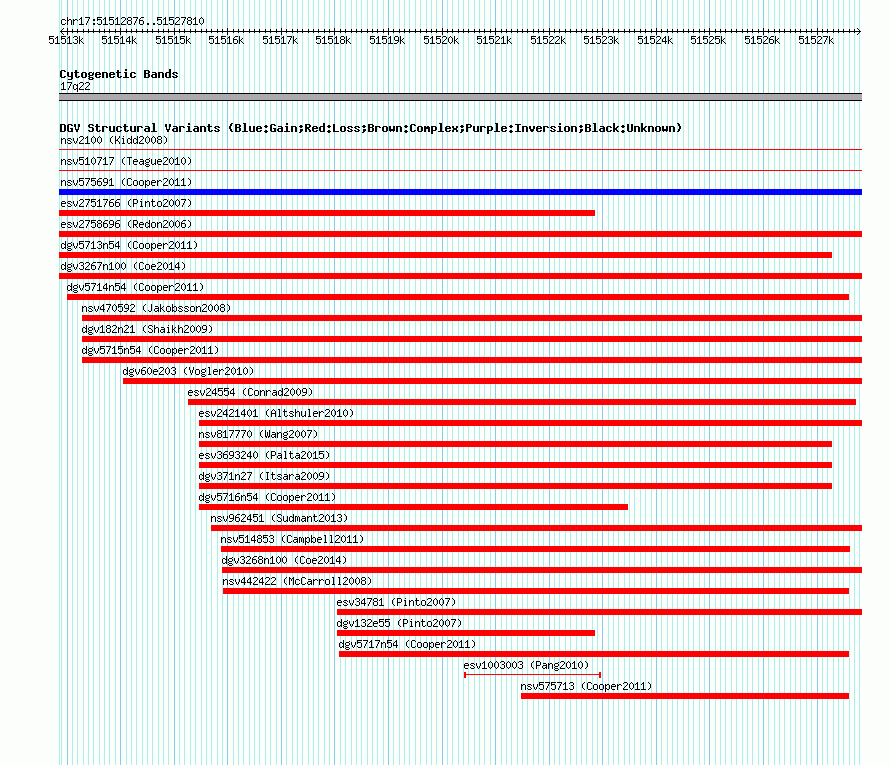Click the chr17:51512876..51527810 region label
Screen dimensions: 890x765
(132, 21)
